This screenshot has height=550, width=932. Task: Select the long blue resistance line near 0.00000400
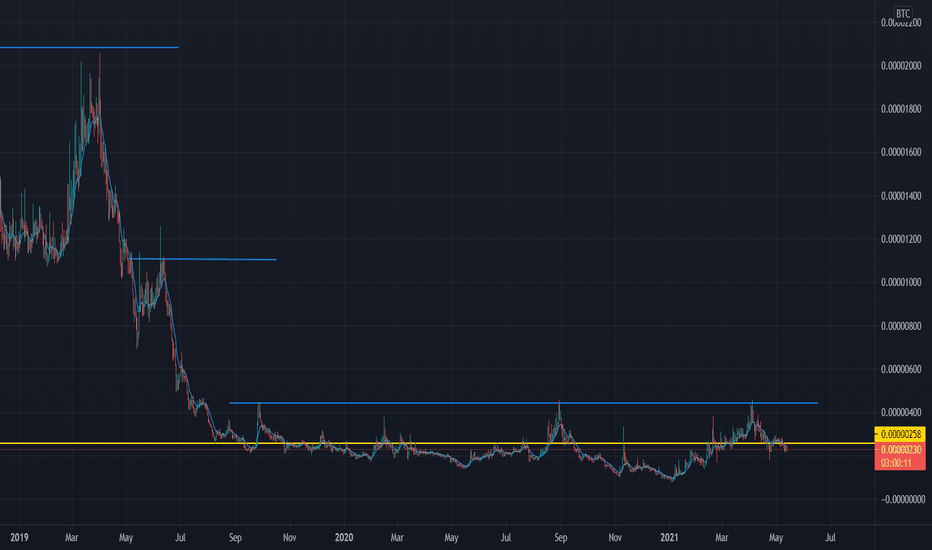pyautogui.click(x=523, y=403)
